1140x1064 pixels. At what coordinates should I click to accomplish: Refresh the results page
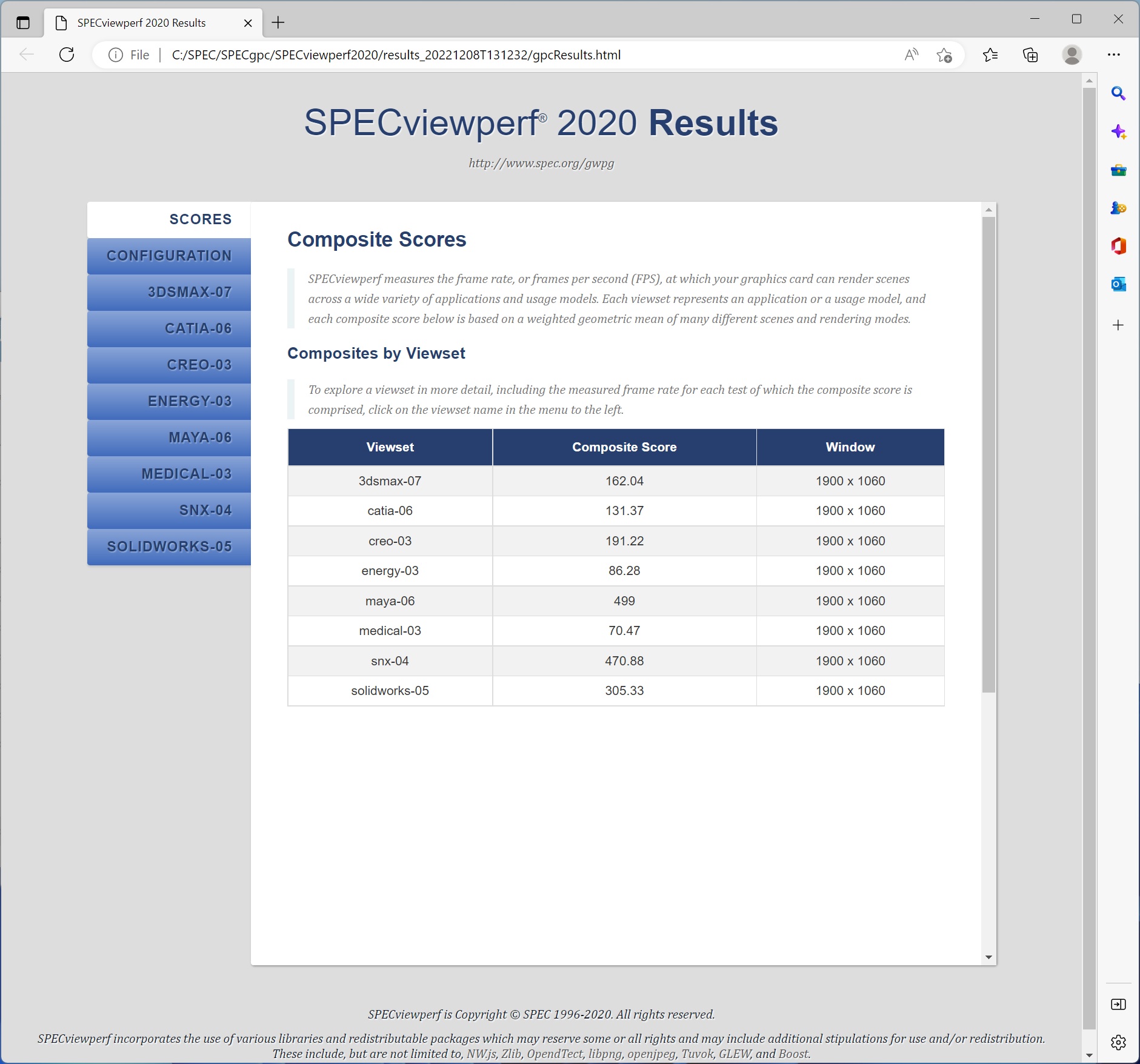(x=67, y=55)
